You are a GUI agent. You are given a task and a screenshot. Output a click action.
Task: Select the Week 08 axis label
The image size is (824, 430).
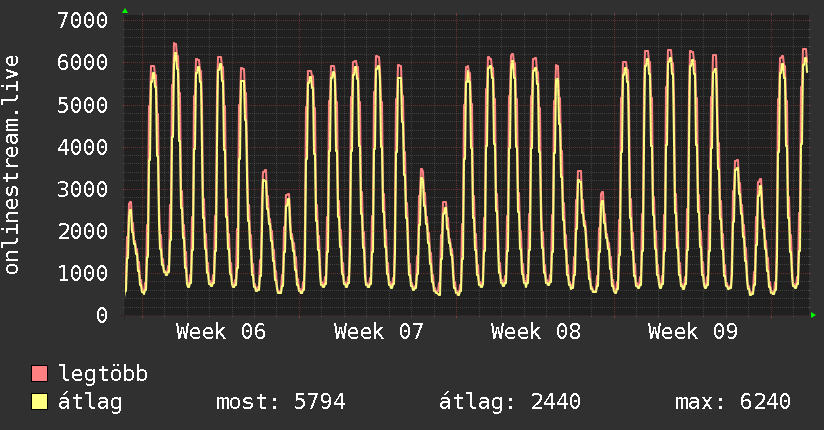pos(536,332)
